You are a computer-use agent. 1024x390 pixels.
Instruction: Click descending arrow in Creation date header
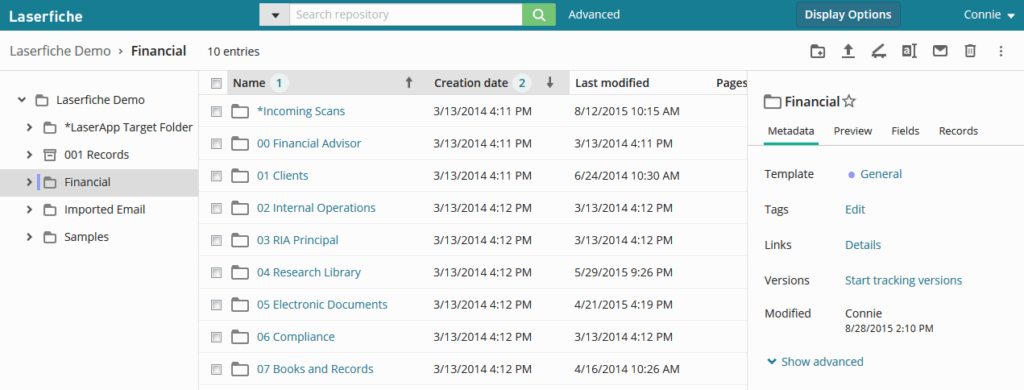tap(550, 82)
